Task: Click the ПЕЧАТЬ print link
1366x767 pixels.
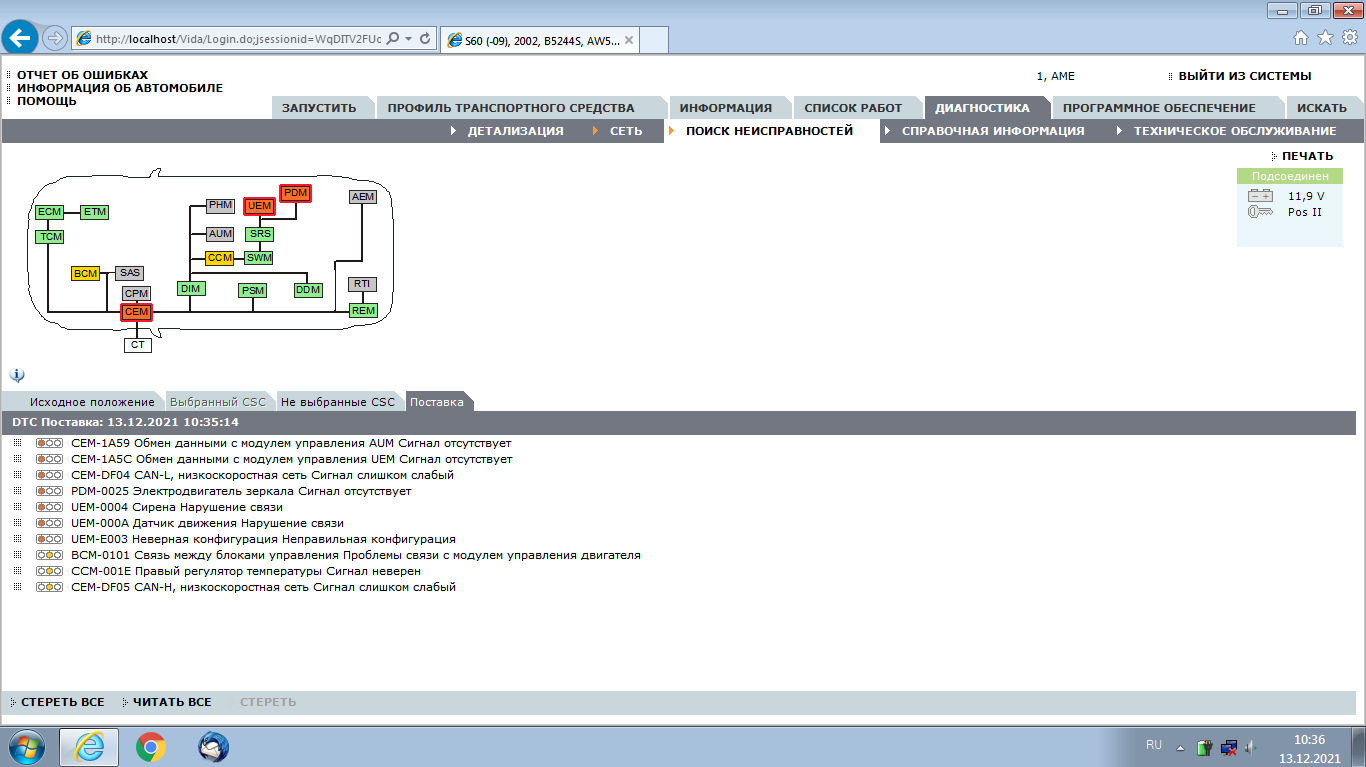Action: pyautogui.click(x=1307, y=156)
